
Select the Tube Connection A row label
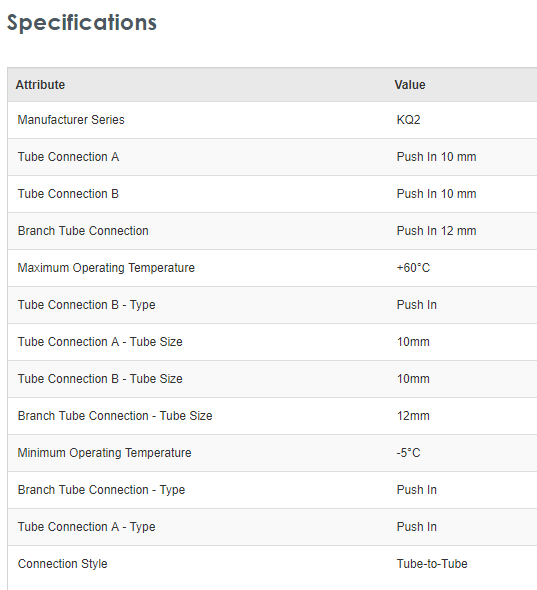68,157
